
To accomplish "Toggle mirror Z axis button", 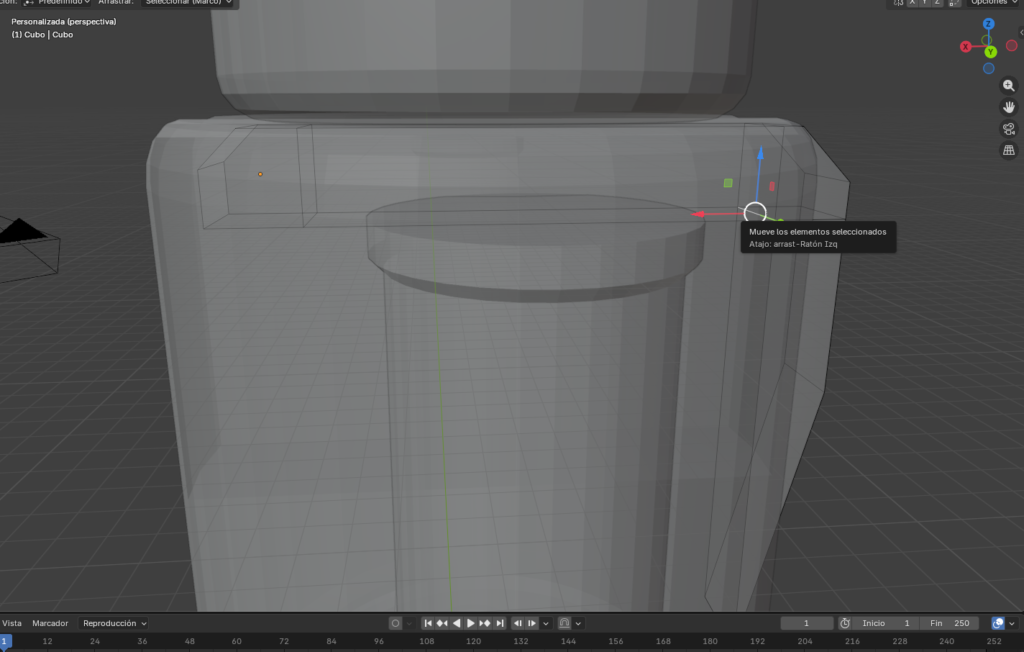I will (x=937, y=3).
